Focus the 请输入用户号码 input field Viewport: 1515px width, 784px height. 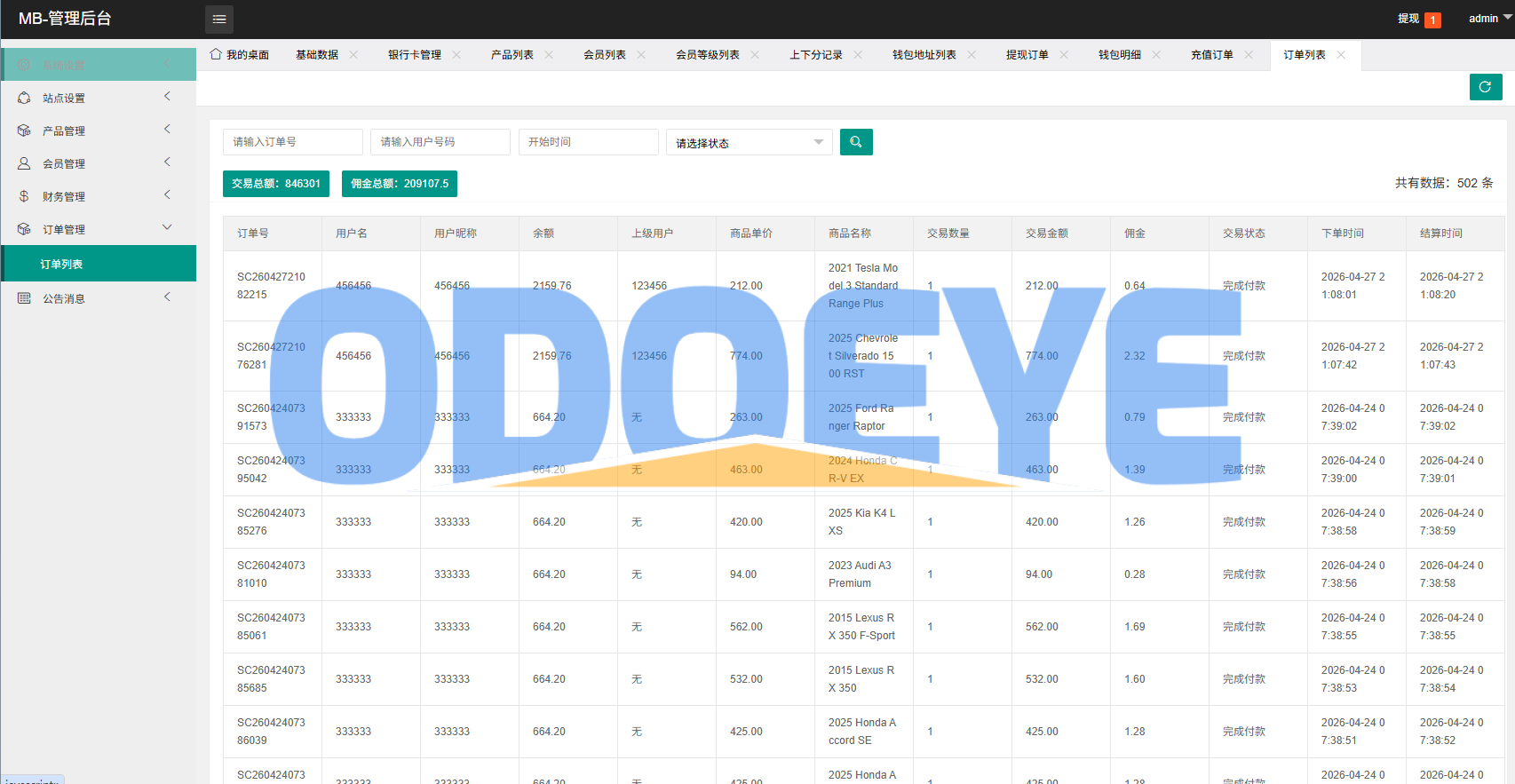(440, 142)
